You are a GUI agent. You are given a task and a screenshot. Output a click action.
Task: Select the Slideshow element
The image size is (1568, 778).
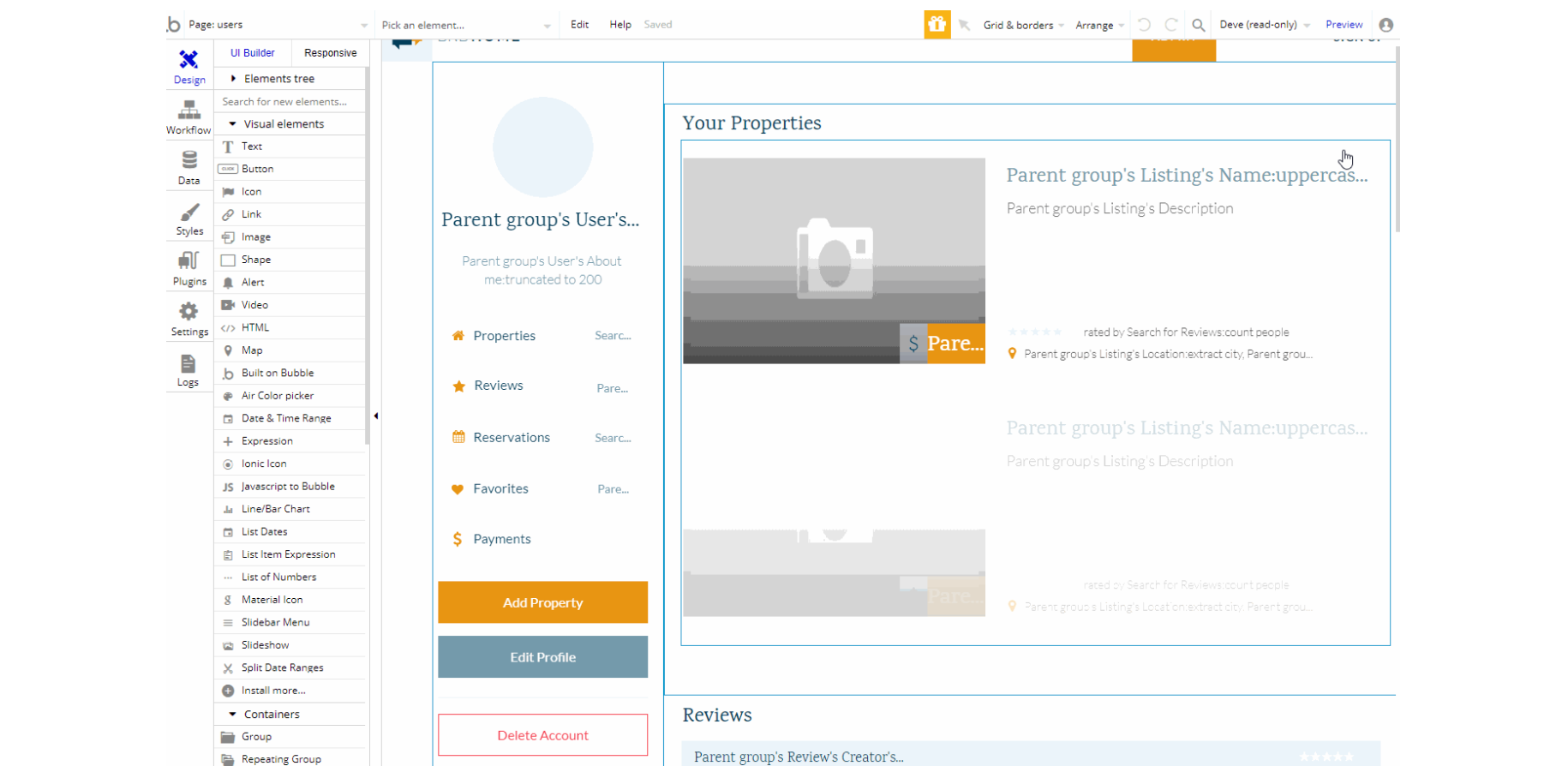[290, 645]
